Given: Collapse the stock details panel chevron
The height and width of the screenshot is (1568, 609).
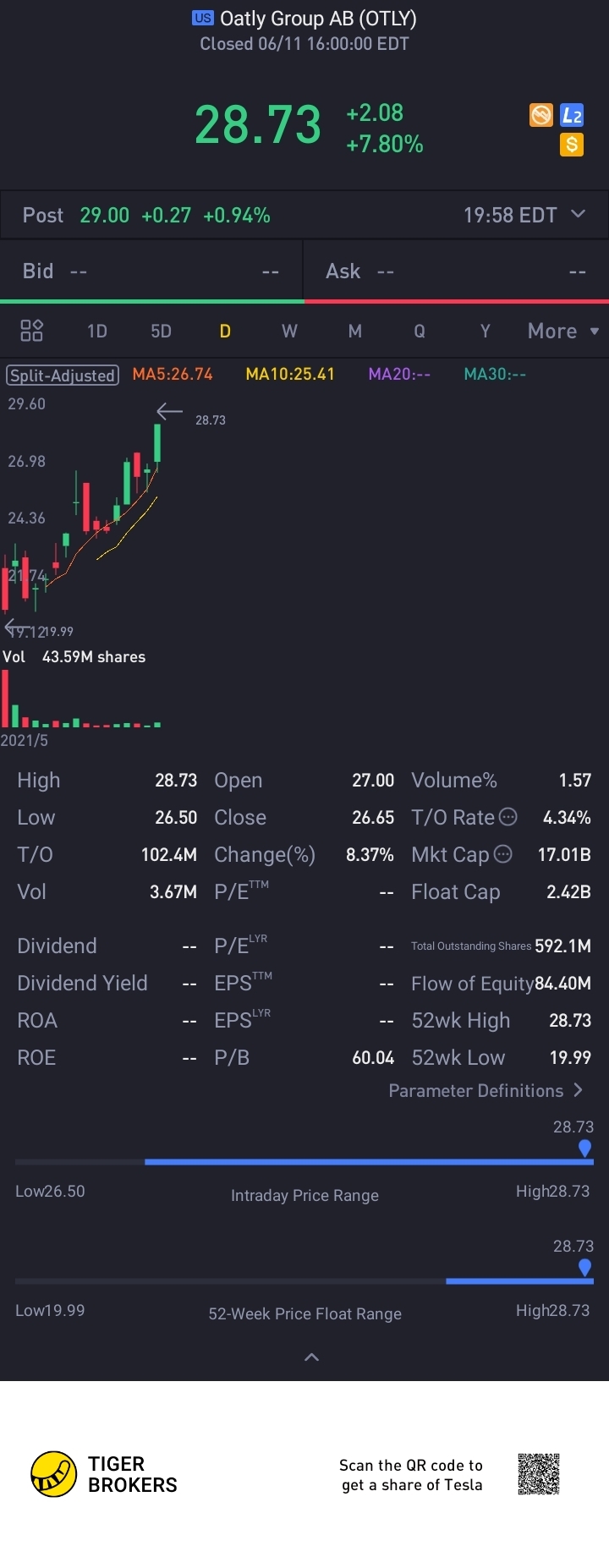Looking at the screenshot, I should point(311,1357).
